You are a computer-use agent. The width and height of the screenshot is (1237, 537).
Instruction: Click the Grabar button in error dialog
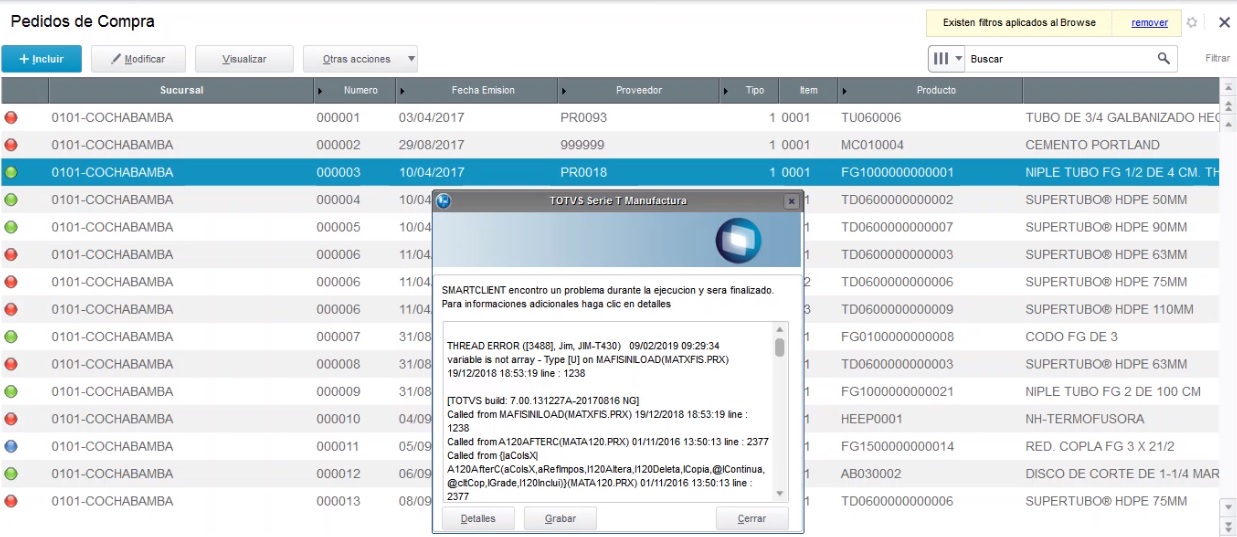click(560, 519)
